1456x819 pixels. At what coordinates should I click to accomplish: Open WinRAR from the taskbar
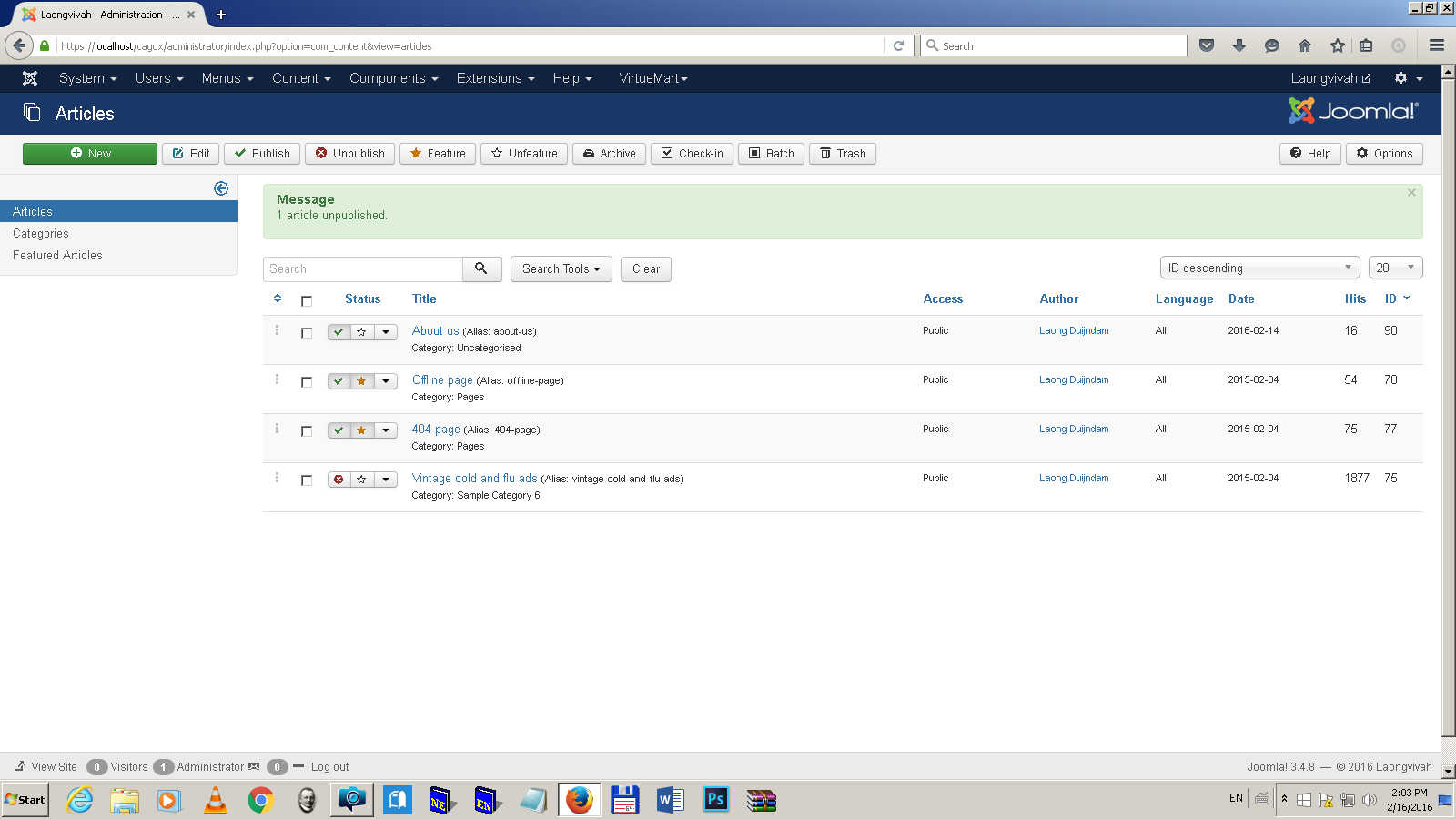pyautogui.click(x=762, y=800)
